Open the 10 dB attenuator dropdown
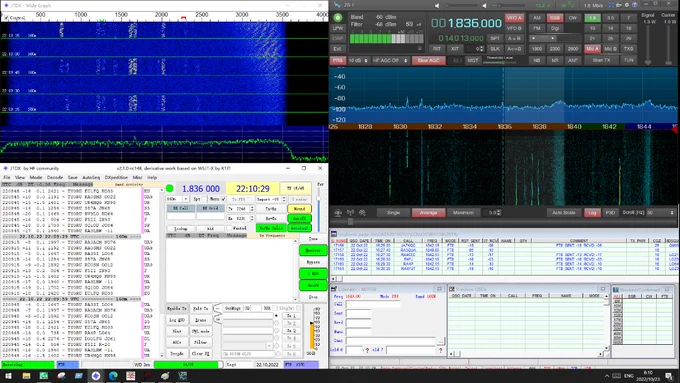This screenshot has width=680, height=383. point(359,60)
